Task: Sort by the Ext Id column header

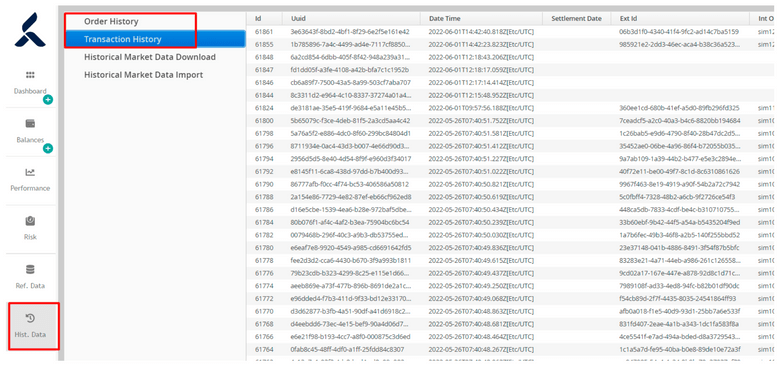Action: pyautogui.click(x=681, y=18)
